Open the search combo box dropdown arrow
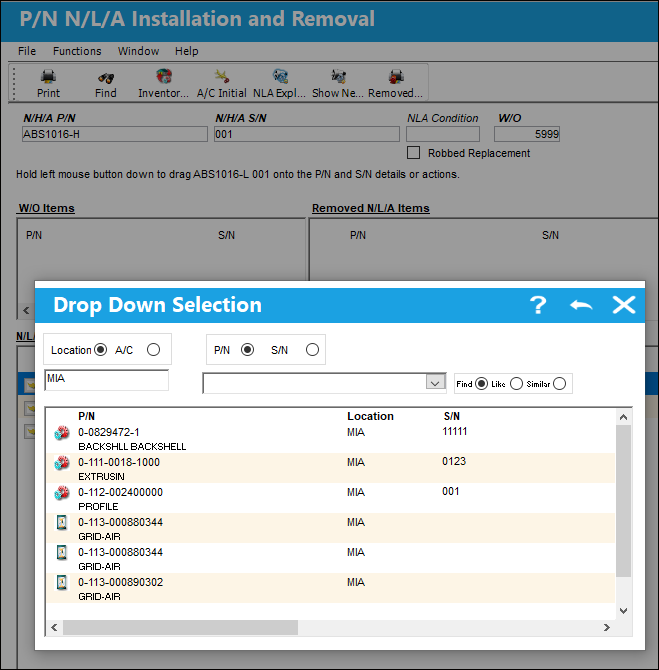Viewport: 659px width, 670px height. (x=435, y=383)
